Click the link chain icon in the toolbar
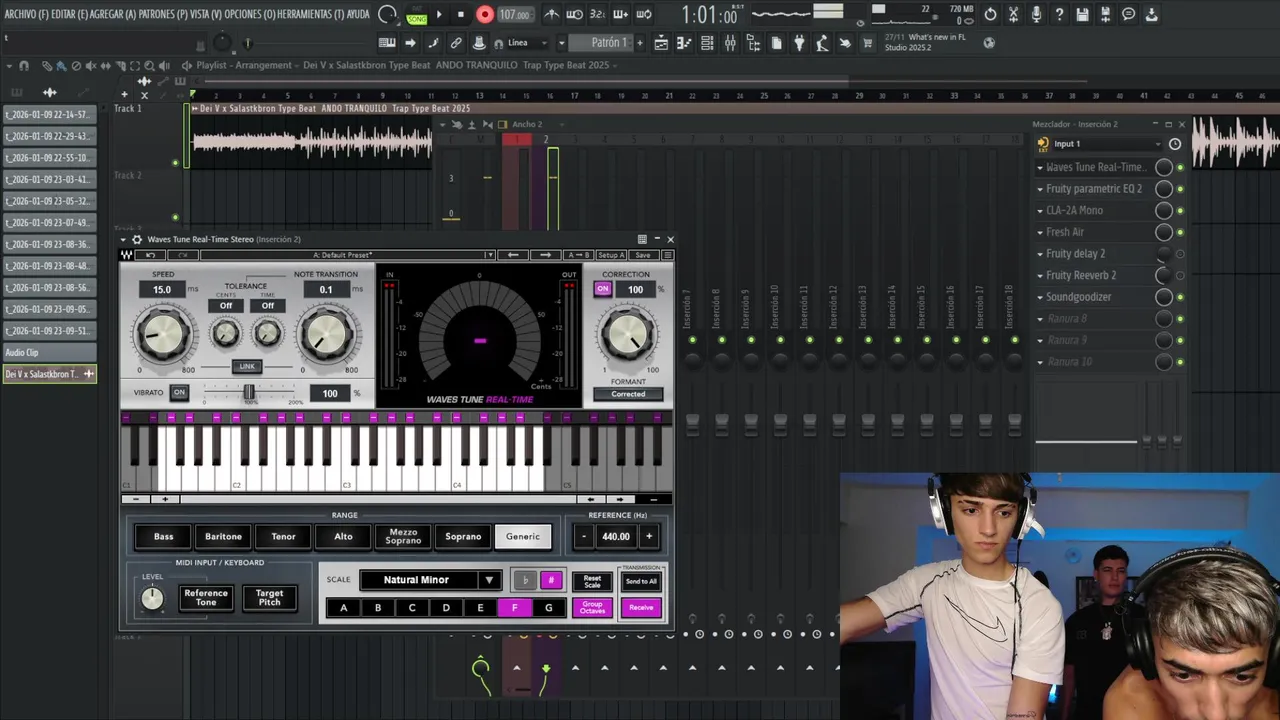This screenshot has height=720, width=1280. (x=456, y=43)
